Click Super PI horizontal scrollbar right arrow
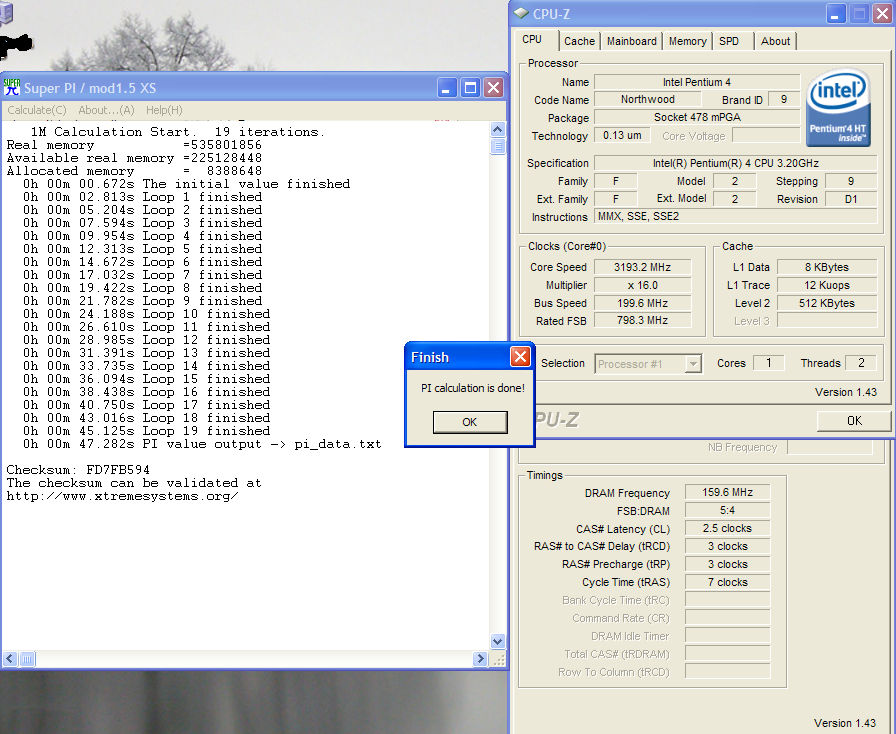The height and width of the screenshot is (734, 896). (x=481, y=659)
